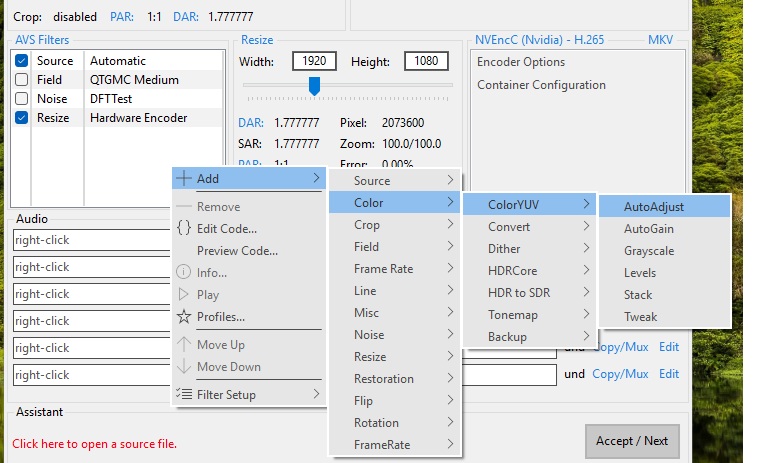Expand the Tonemap submenu
Screen dimensions: 775x463
pyautogui.click(x=529, y=314)
